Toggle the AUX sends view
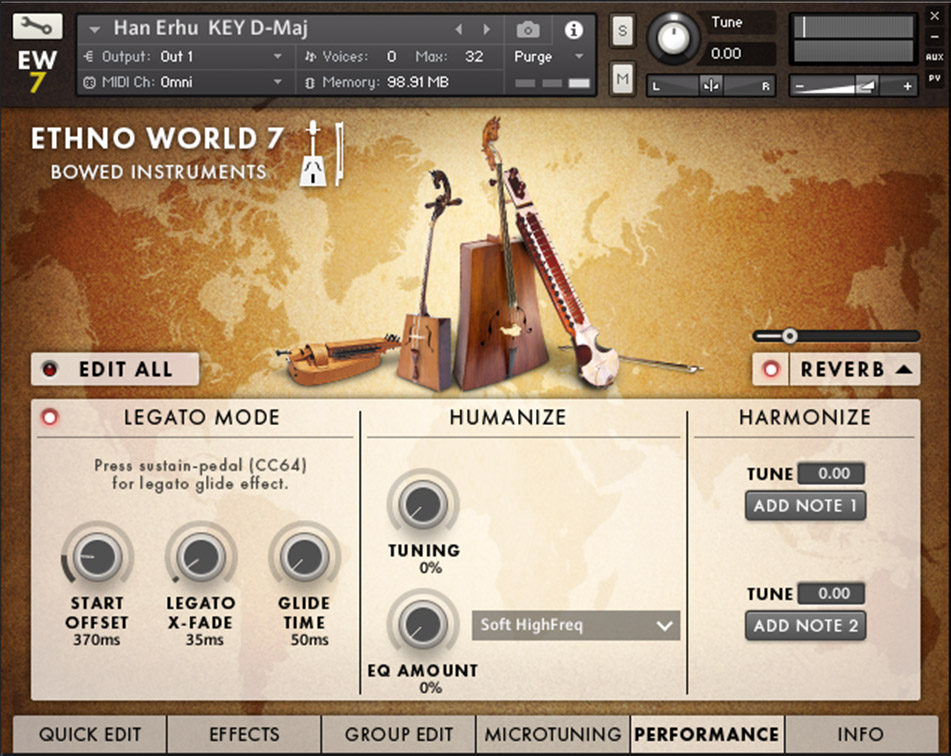Screen dimensions: 951x756 coord(935,57)
